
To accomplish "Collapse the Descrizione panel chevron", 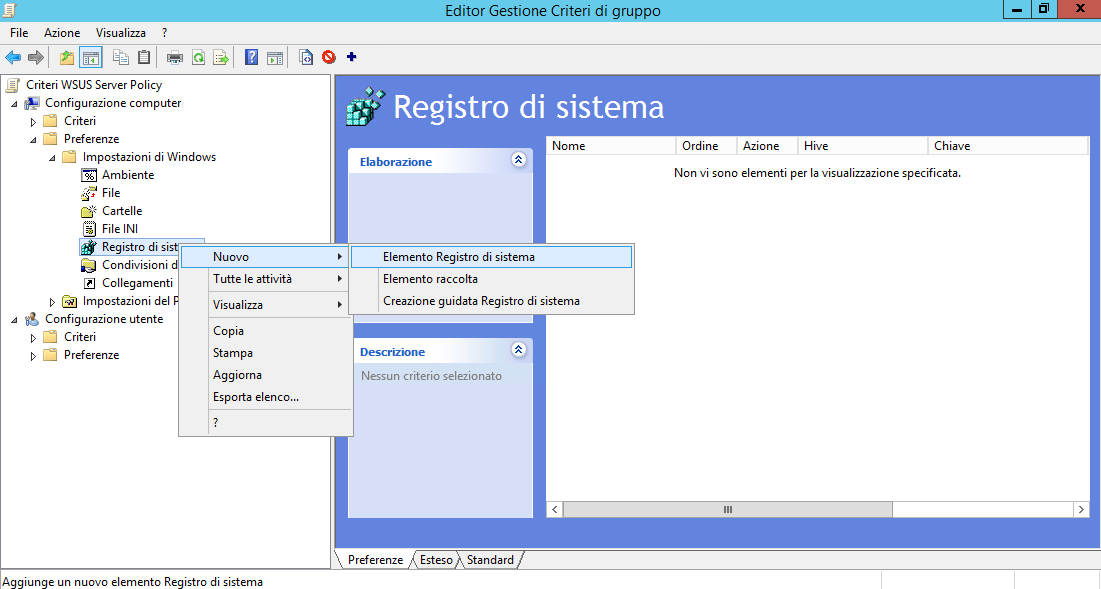I will pos(518,350).
